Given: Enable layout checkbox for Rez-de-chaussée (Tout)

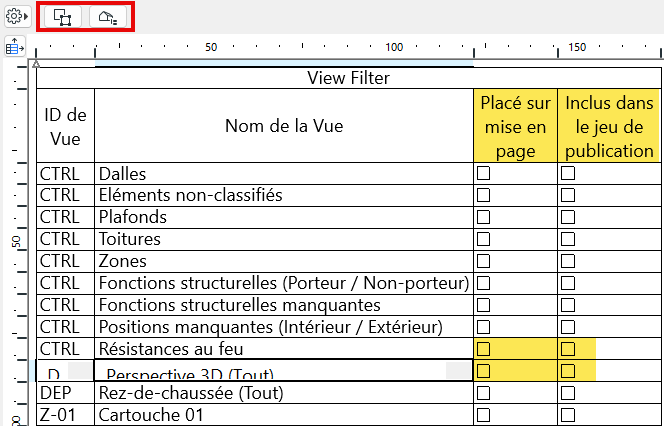Looking at the screenshot, I should tap(483, 393).
